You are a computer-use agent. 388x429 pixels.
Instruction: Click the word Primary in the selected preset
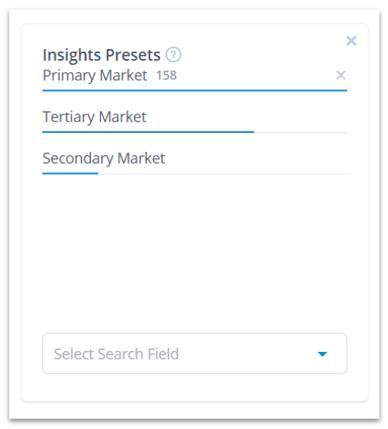pos(69,76)
